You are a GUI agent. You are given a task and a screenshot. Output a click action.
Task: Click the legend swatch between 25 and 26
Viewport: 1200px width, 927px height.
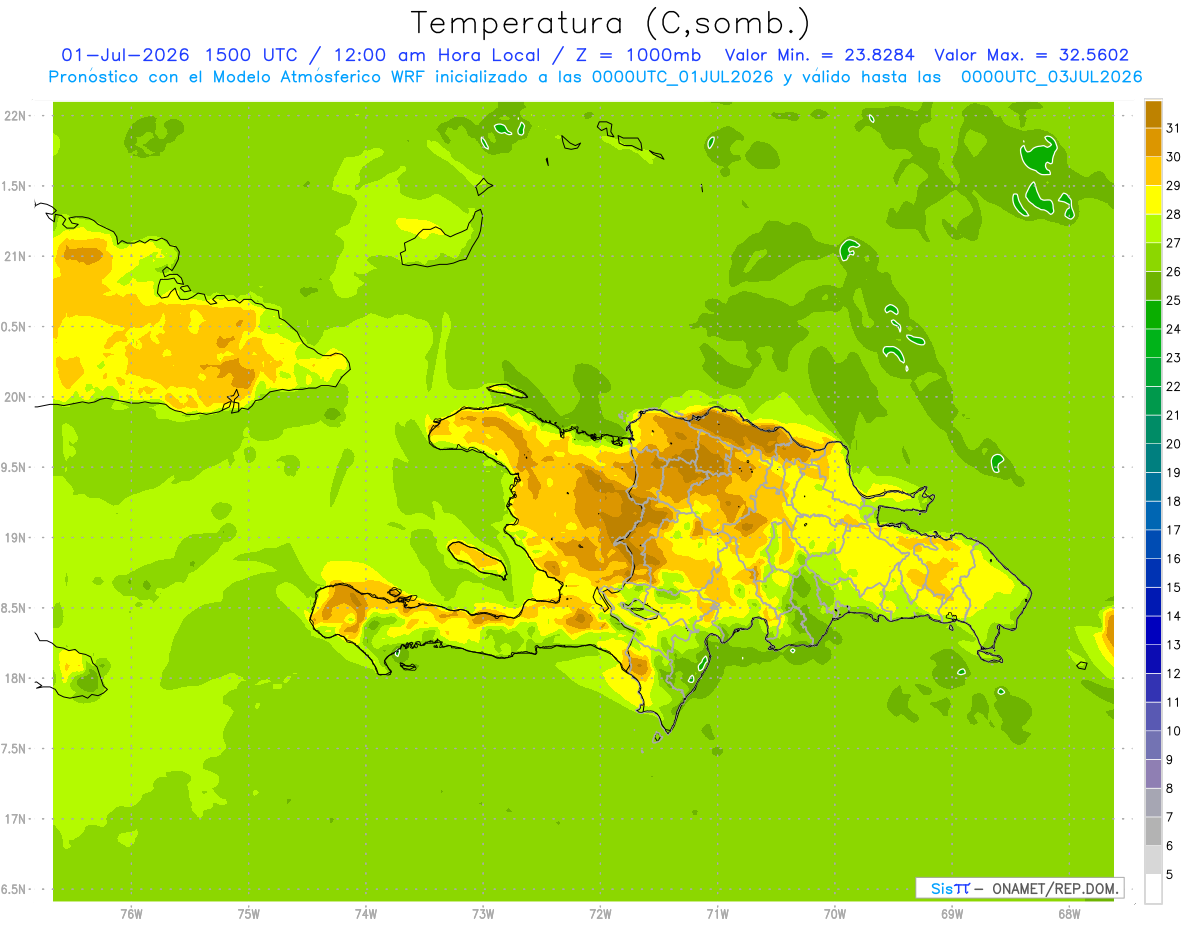click(1153, 286)
